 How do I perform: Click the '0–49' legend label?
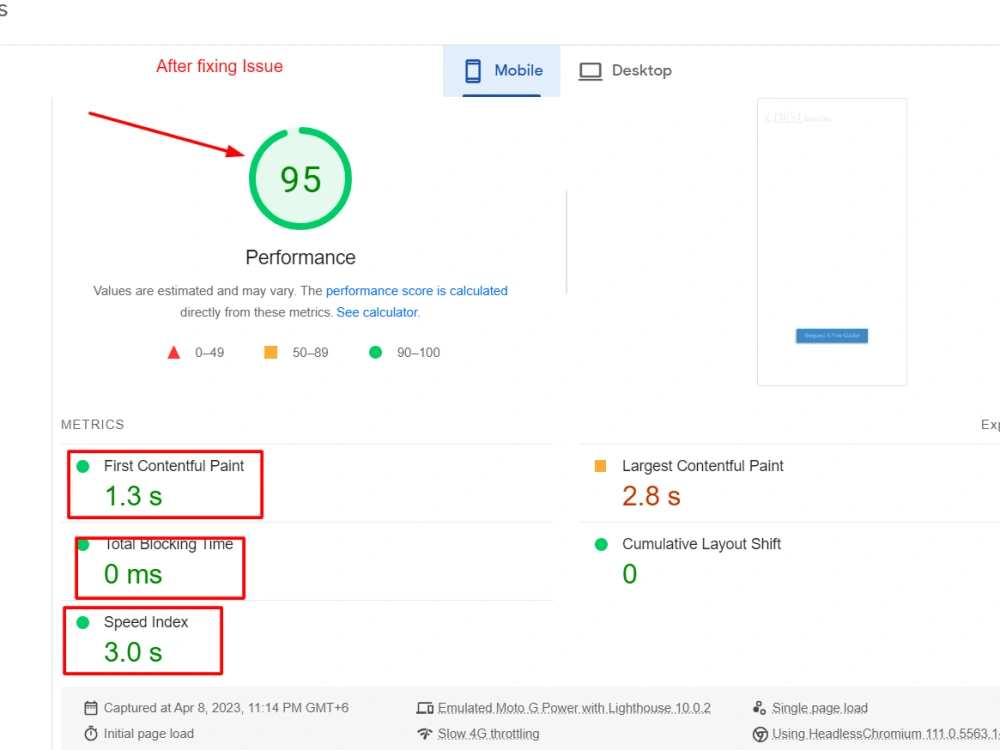[x=209, y=353]
